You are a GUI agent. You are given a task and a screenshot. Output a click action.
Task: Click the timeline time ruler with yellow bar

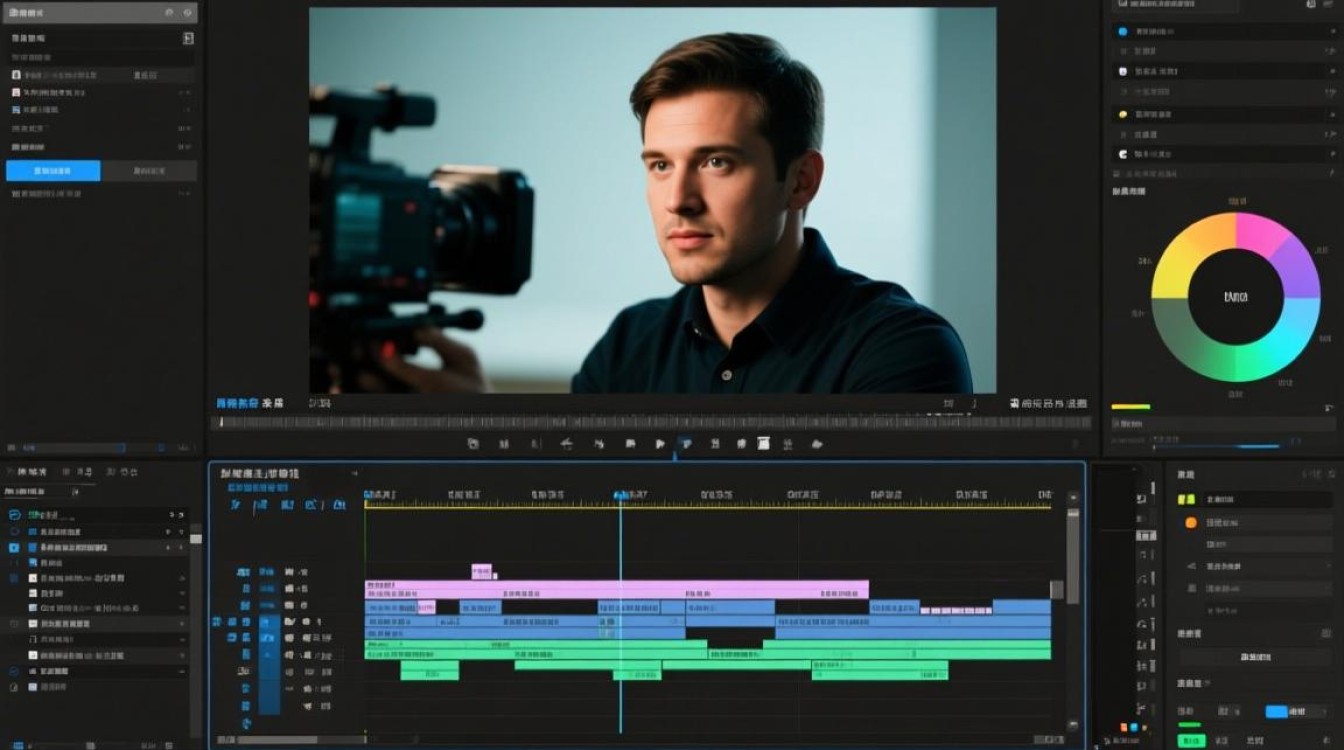708,499
